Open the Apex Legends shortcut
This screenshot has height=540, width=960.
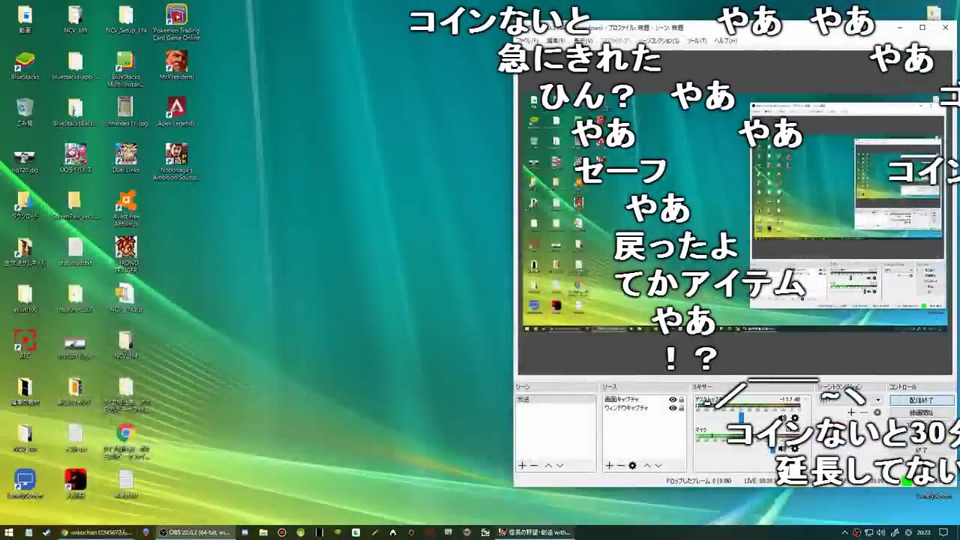176,112
